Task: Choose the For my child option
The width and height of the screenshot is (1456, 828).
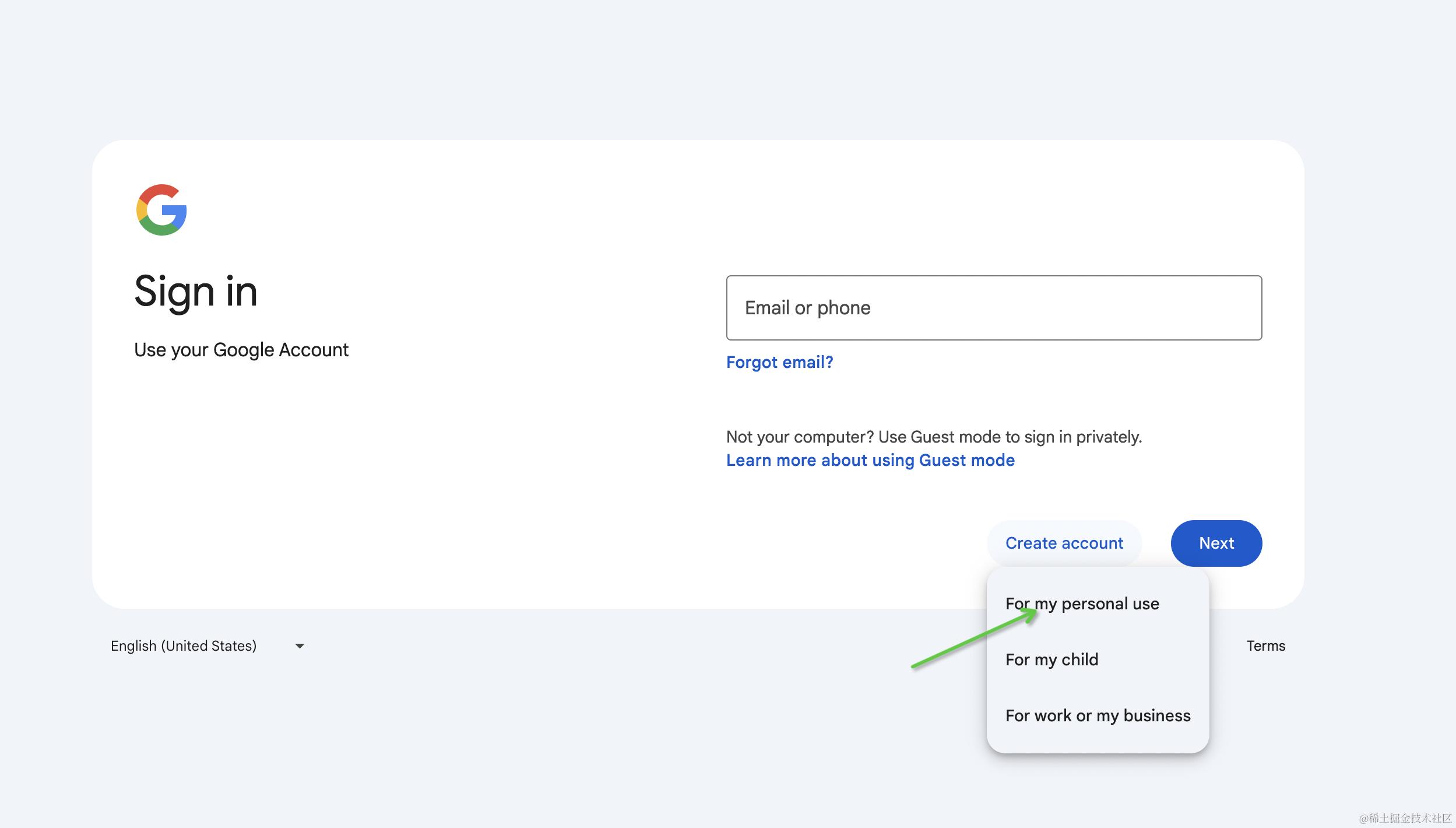Action: tap(1051, 659)
